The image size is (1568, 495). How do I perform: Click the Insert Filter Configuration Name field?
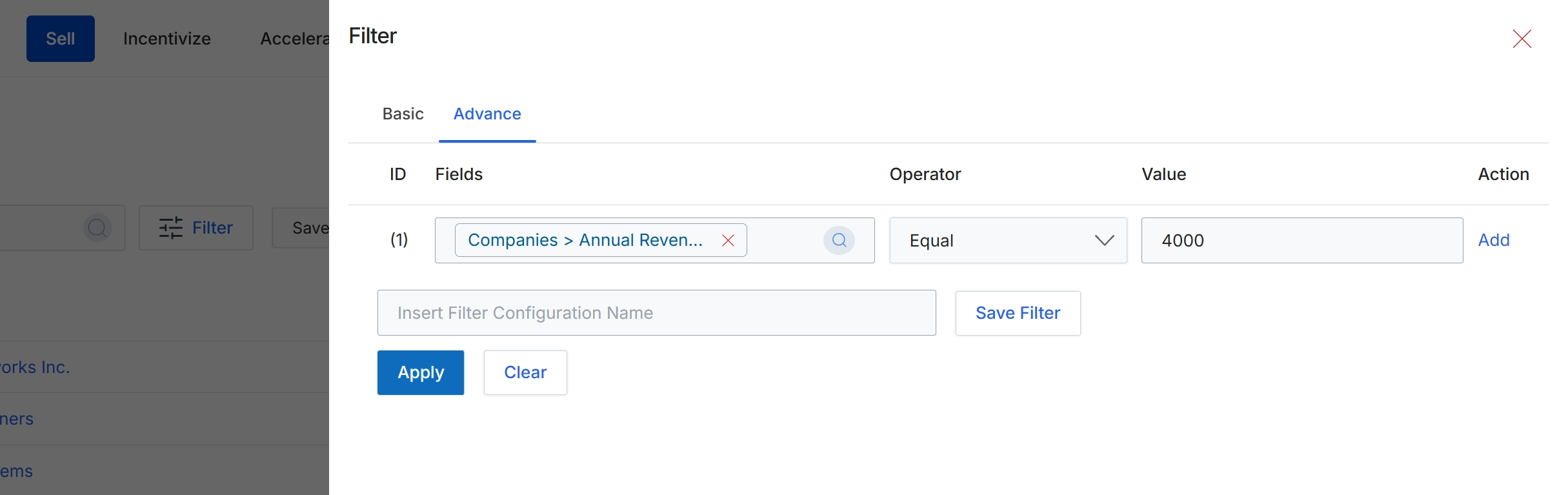coord(656,313)
